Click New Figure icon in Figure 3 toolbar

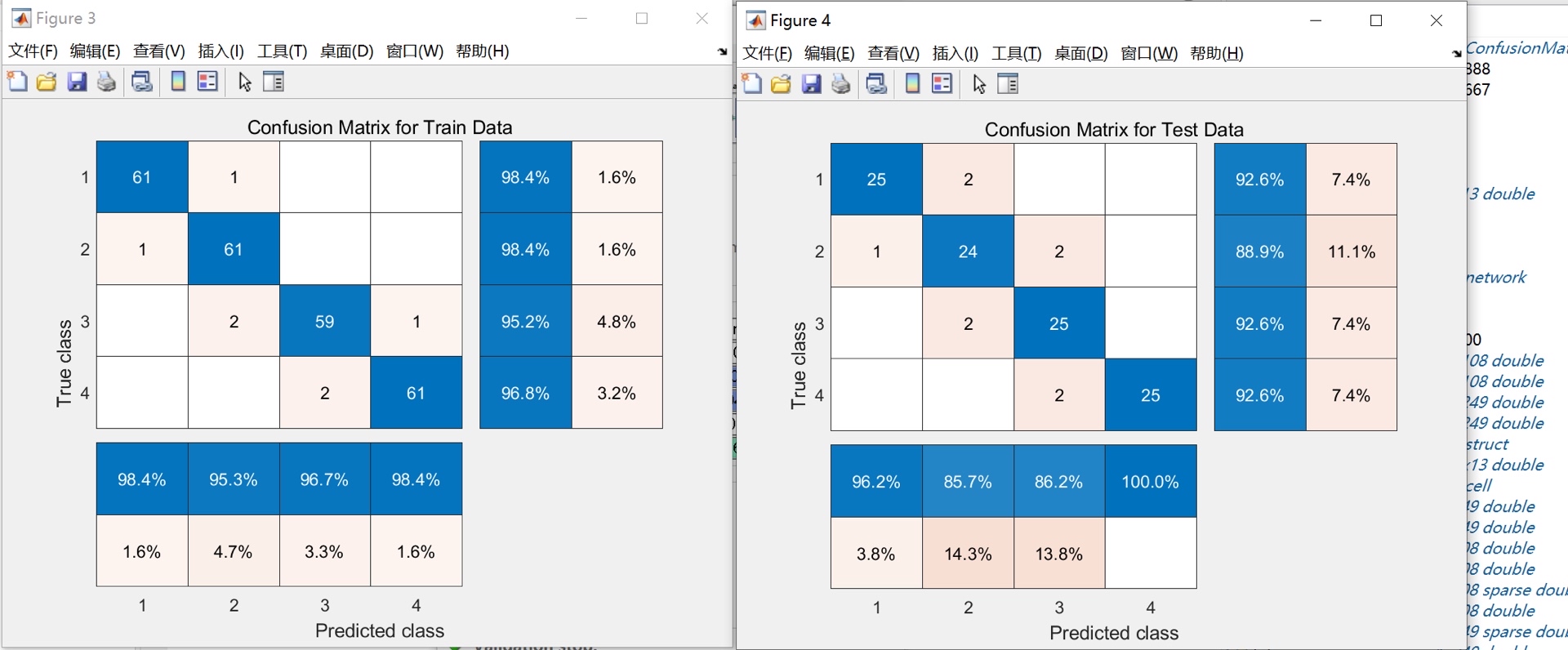click(x=17, y=82)
